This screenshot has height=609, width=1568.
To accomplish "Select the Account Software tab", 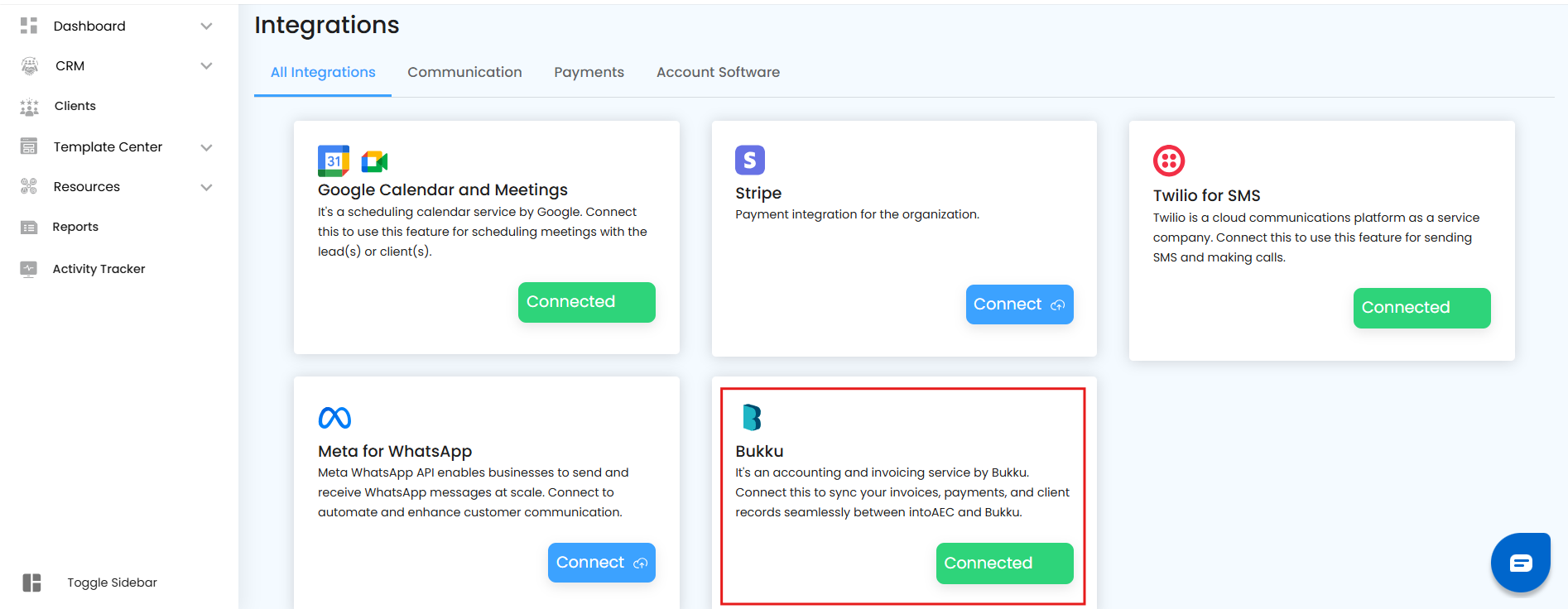I will coord(718,73).
